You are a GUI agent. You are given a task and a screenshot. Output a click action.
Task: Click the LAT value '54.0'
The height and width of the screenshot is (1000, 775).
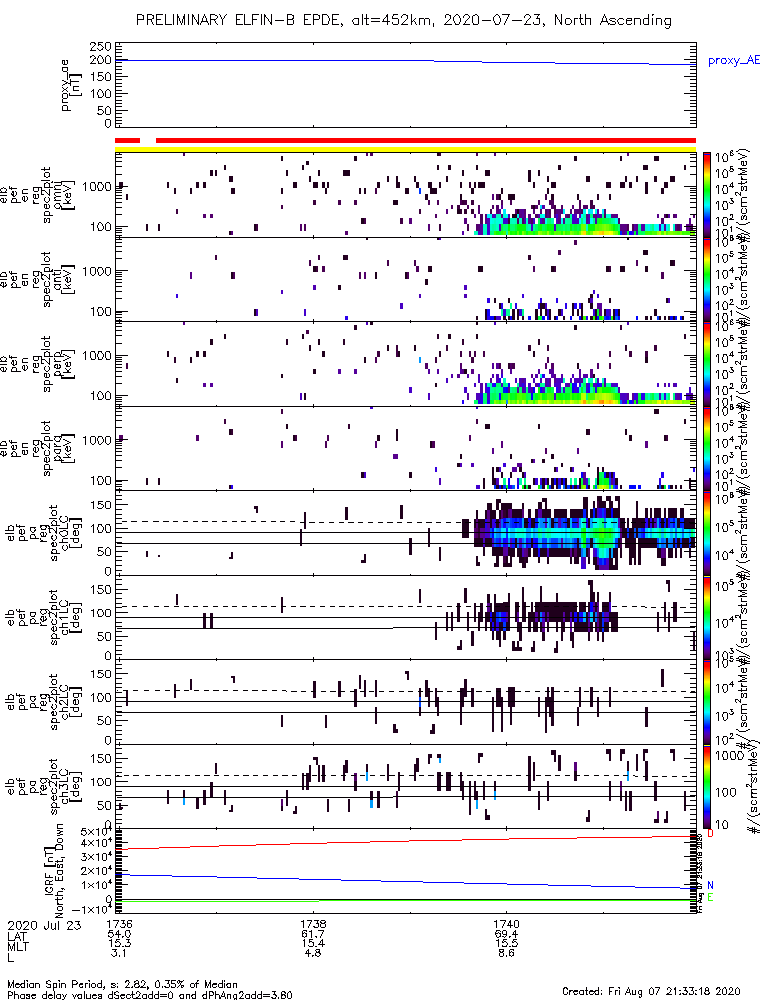[119, 934]
